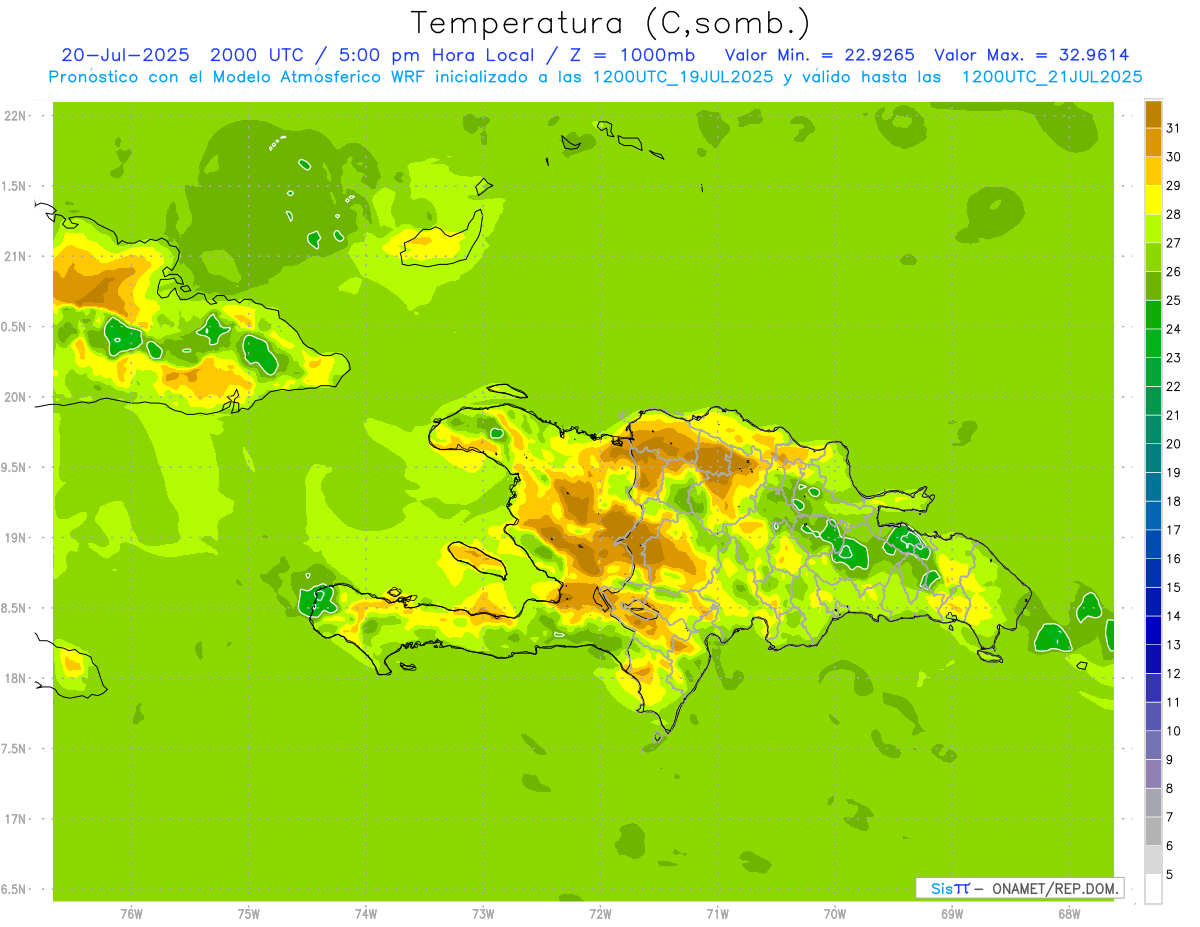Click the legend scale label 20
1200x927 pixels.
pyautogui.click(x=1174, y=444)
